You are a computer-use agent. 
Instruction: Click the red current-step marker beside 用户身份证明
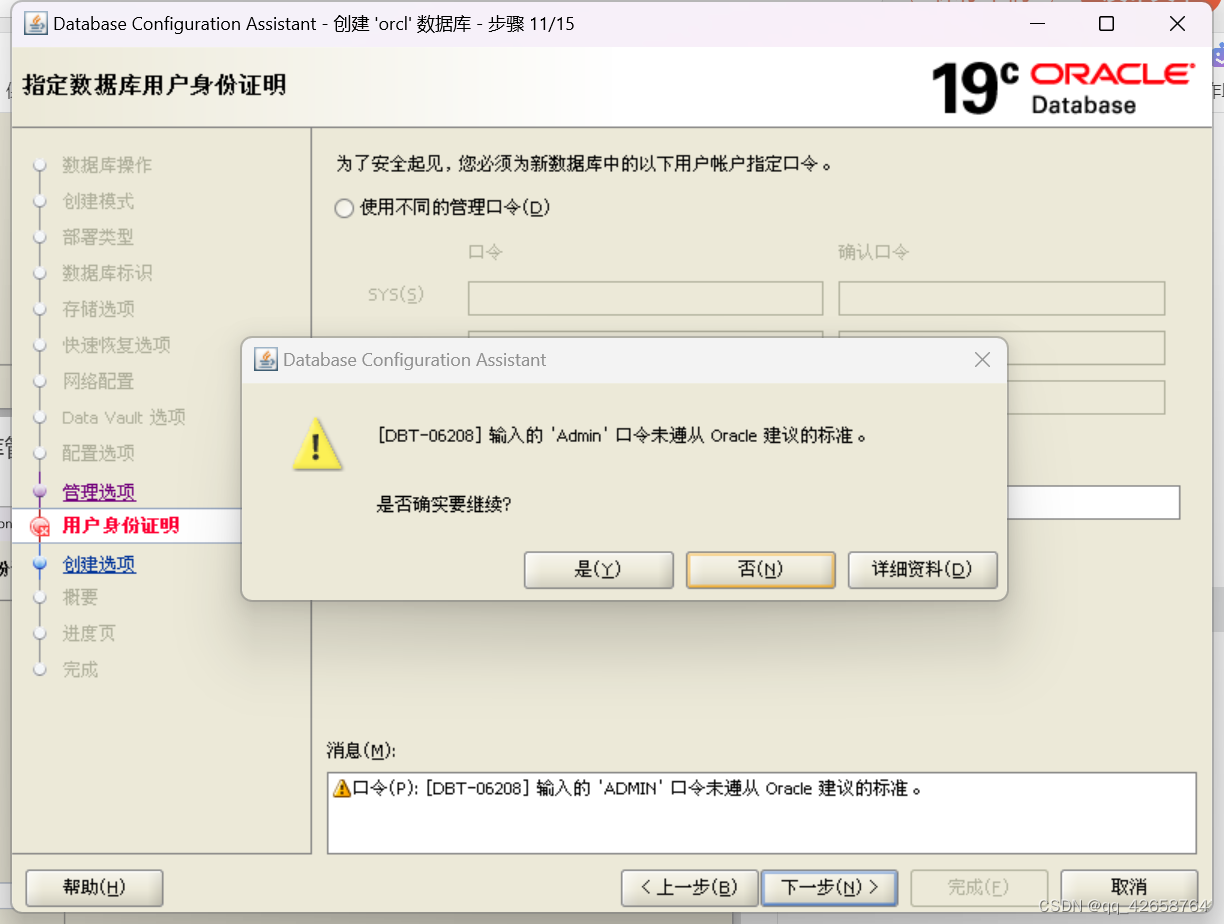40,526
